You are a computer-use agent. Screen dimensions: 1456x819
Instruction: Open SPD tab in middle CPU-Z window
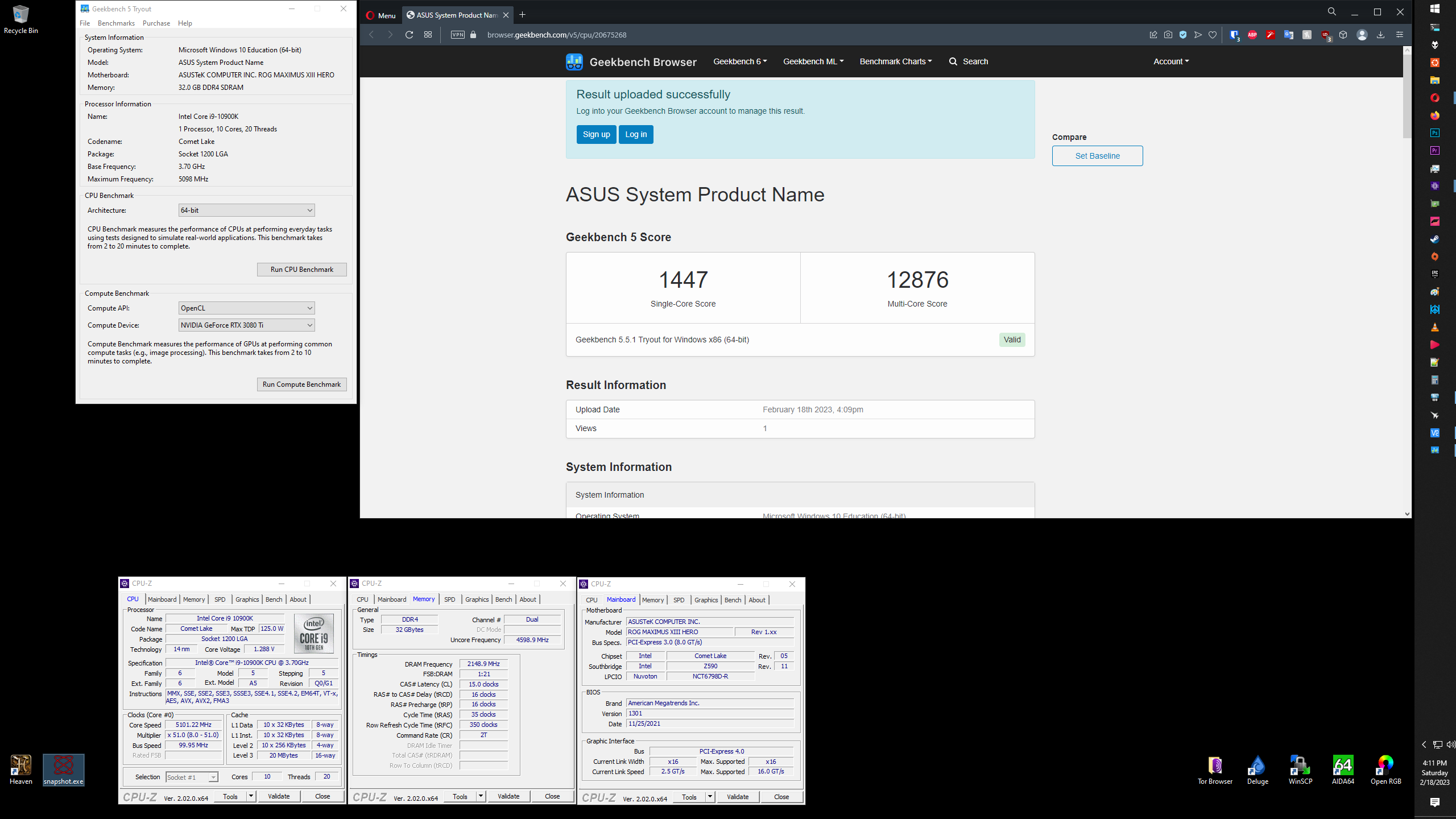click(449, 599)
